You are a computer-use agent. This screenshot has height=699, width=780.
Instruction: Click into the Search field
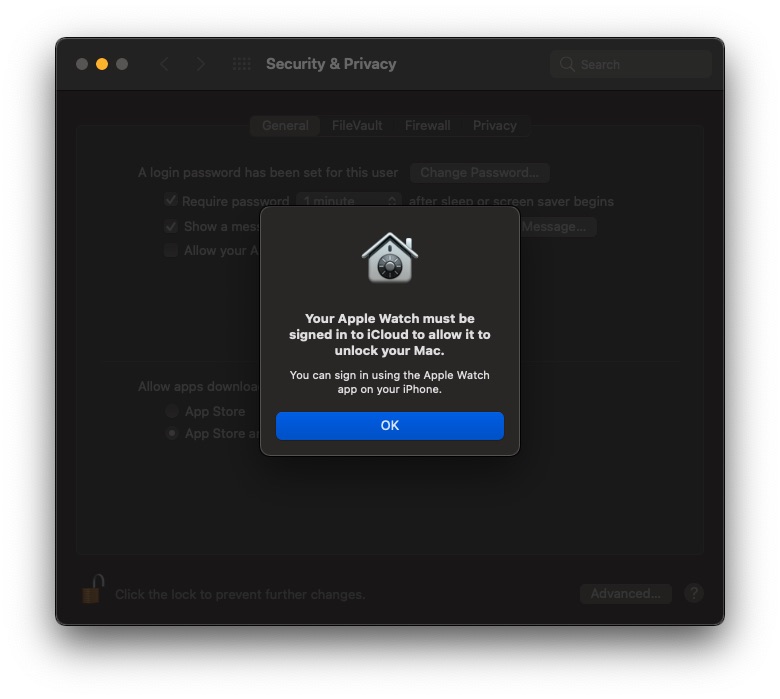pyautogui.click(x=631, y=64)
